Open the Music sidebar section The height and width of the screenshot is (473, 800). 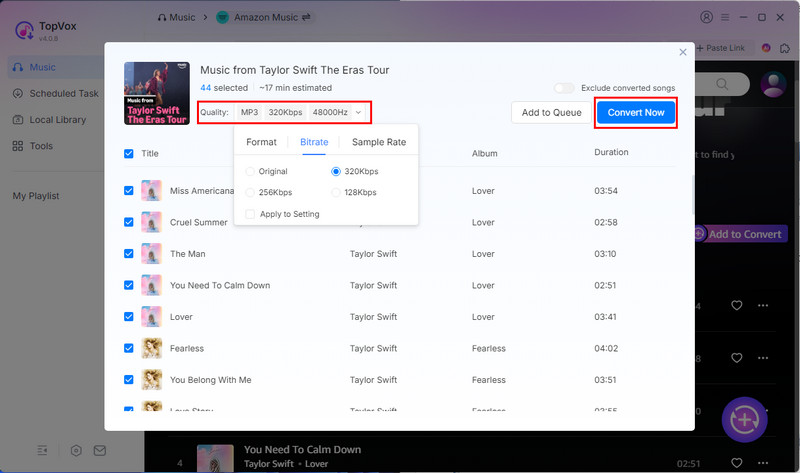coord(56,67)
